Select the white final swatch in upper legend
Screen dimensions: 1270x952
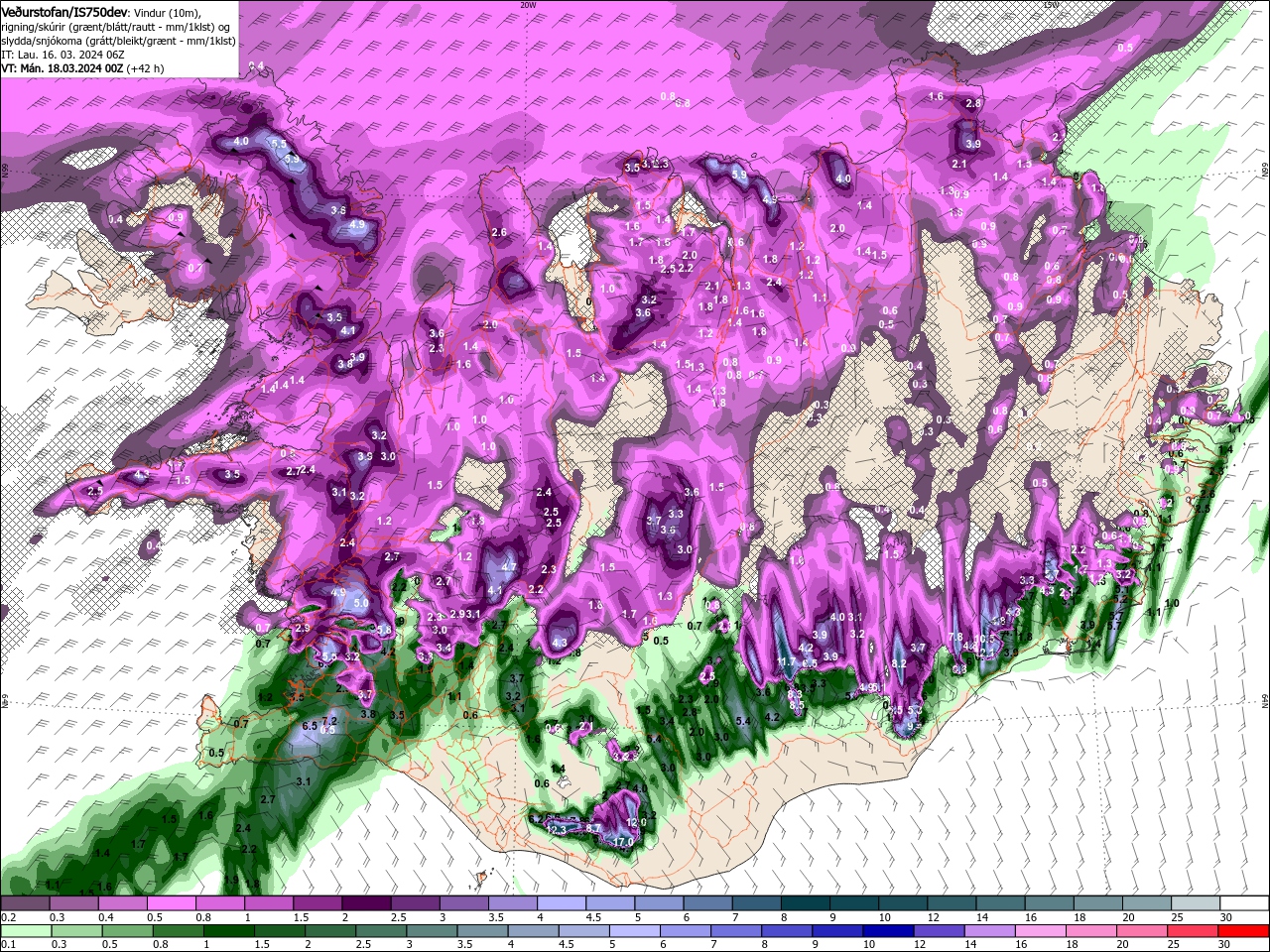[1244, 903]
